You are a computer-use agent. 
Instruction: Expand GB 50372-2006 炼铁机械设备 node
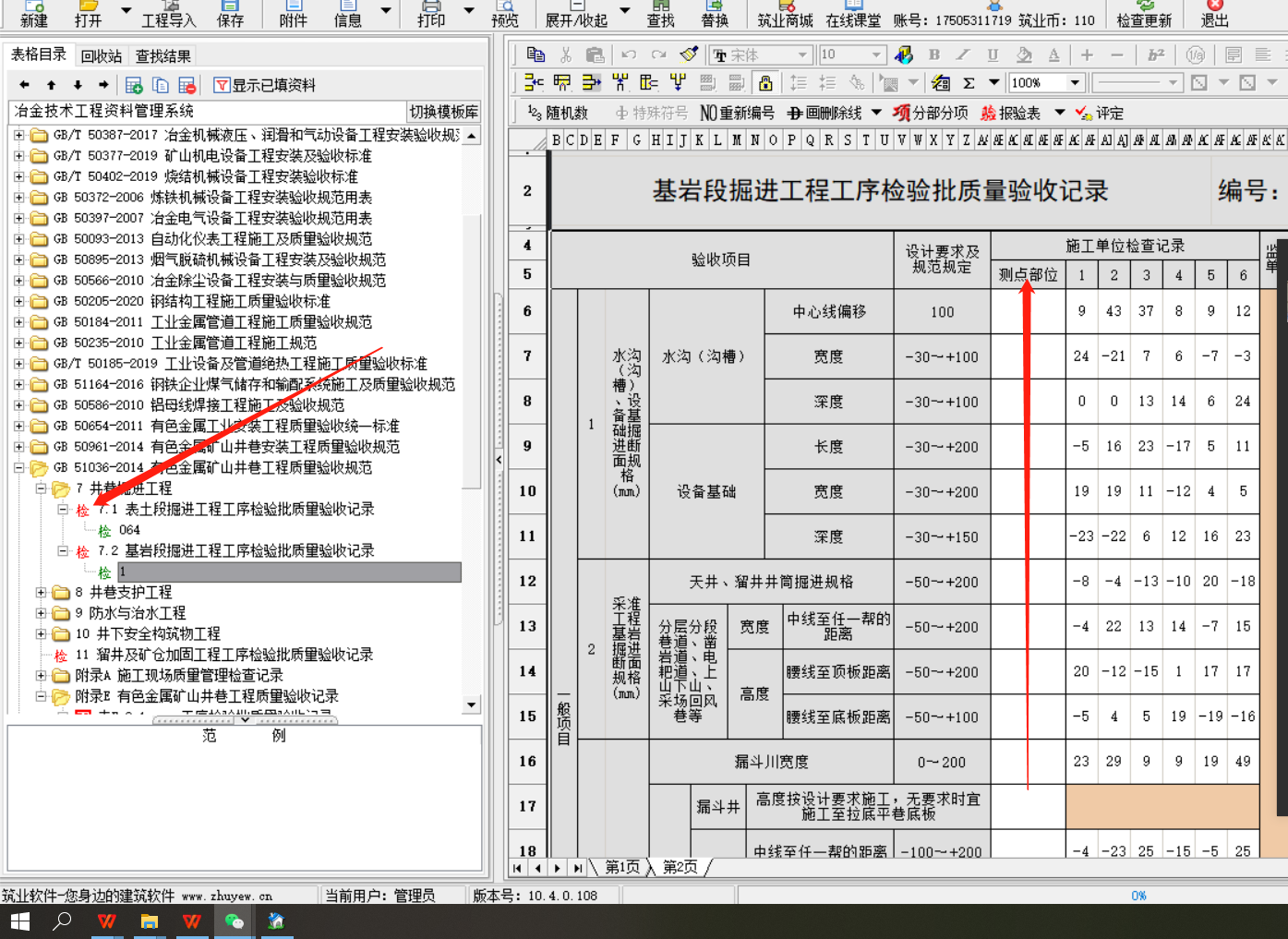[x=18, y=198]
